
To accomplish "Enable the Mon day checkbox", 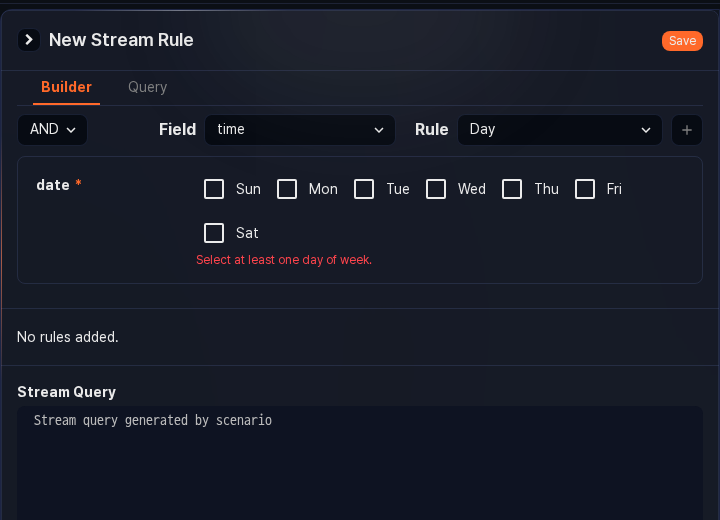I will [287, 189].
